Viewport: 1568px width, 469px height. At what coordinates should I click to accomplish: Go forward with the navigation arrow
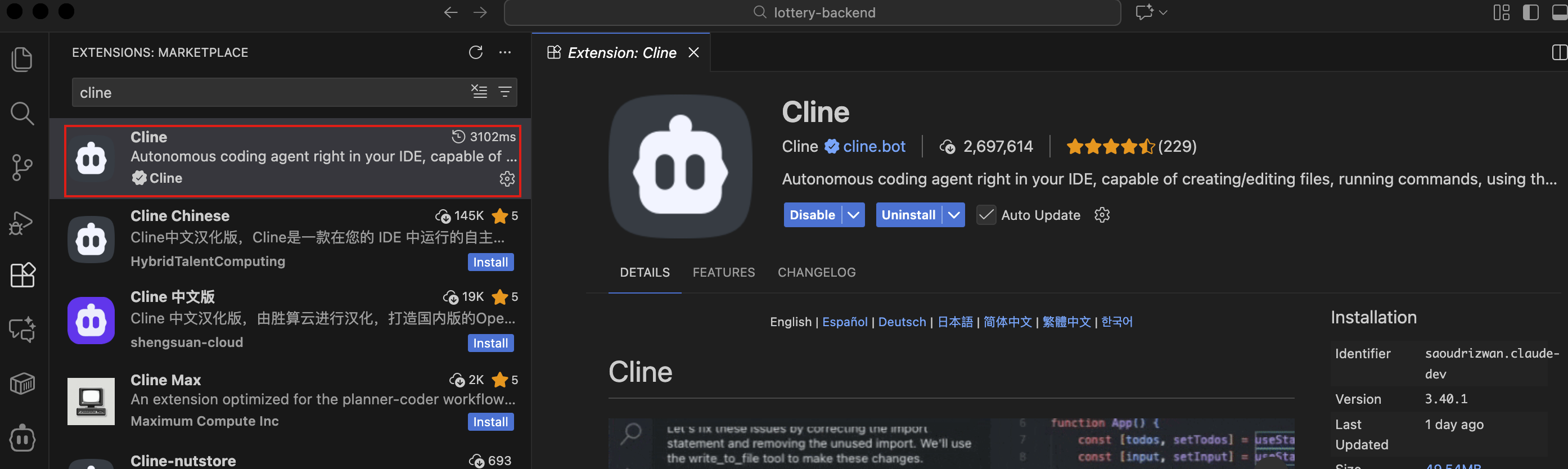(480, 12)
